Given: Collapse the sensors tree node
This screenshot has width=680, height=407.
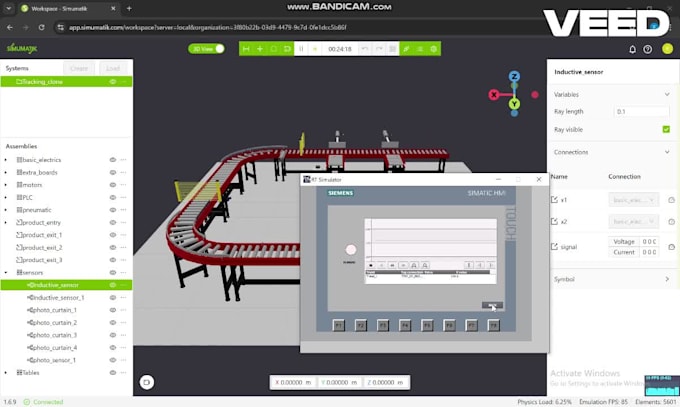Looking at the screenshot, I should tap(6, 272).
